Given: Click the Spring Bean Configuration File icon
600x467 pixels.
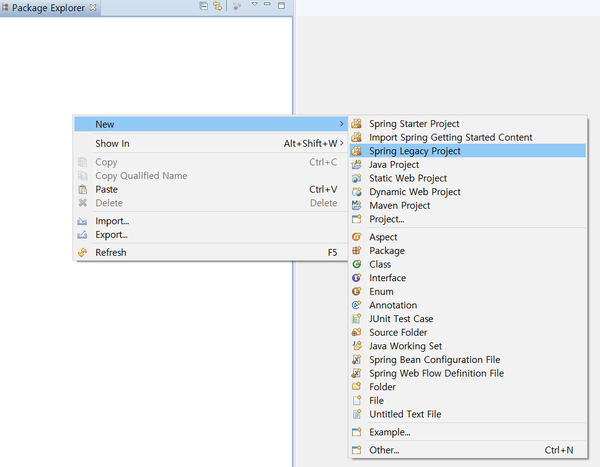Looking at the screenshot, I should 357,359.
